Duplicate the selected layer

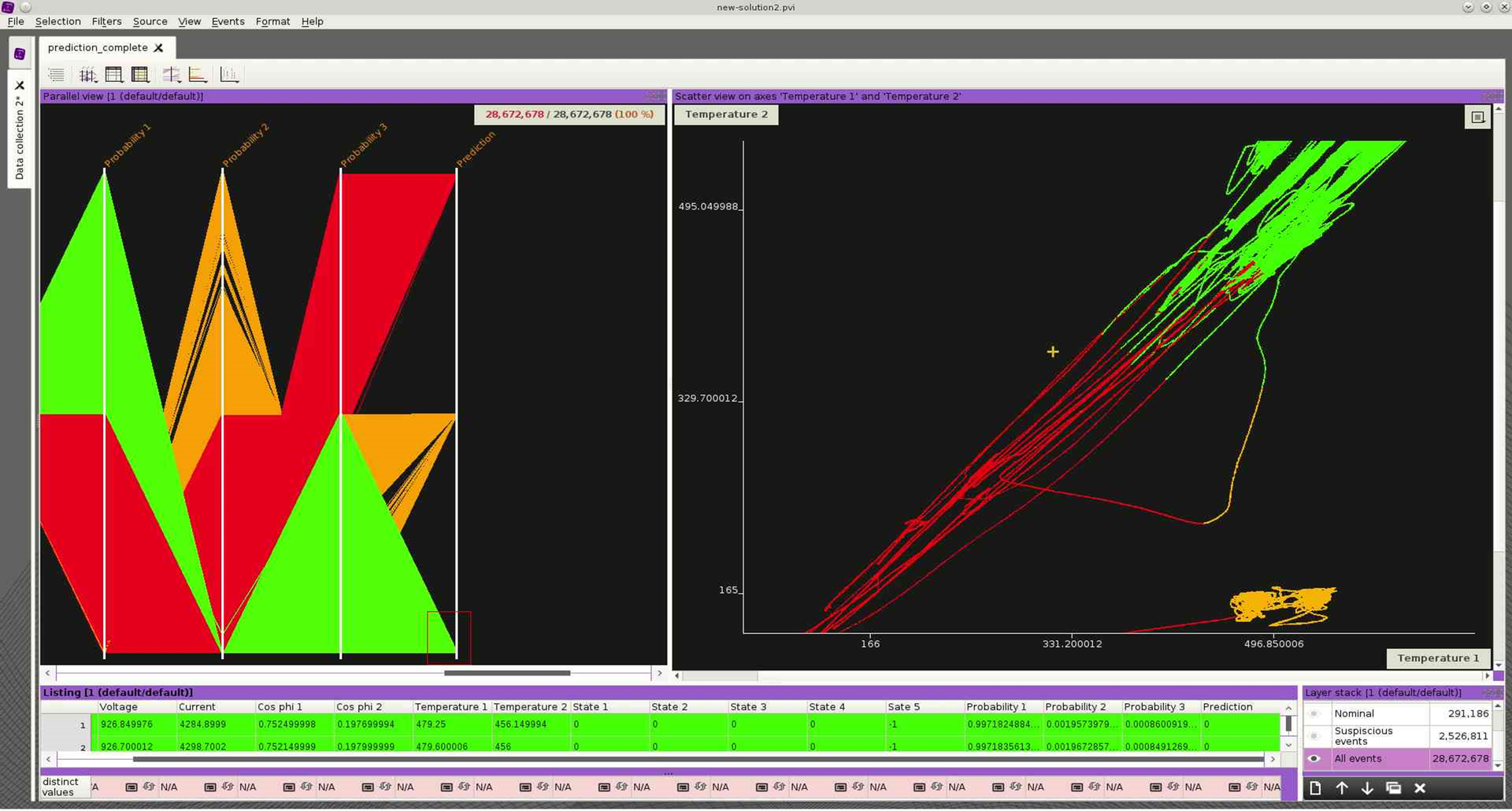point(1394,788)
